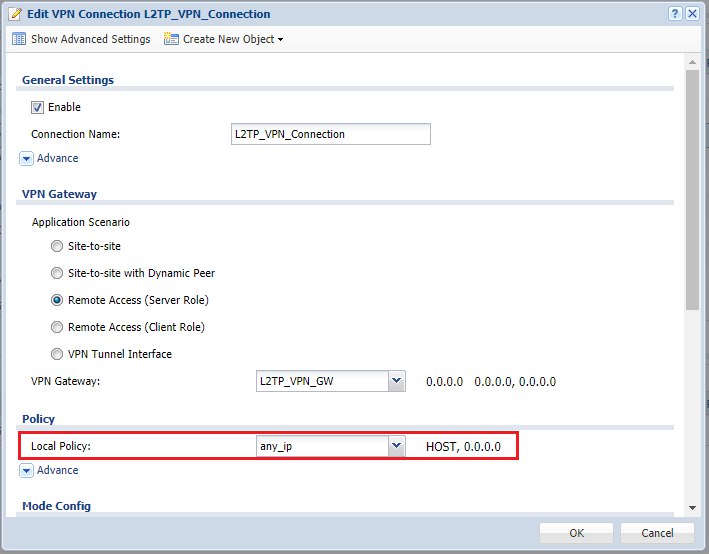Click the Local Policy: label
This screenshot has height=554, width=709.
61,446
